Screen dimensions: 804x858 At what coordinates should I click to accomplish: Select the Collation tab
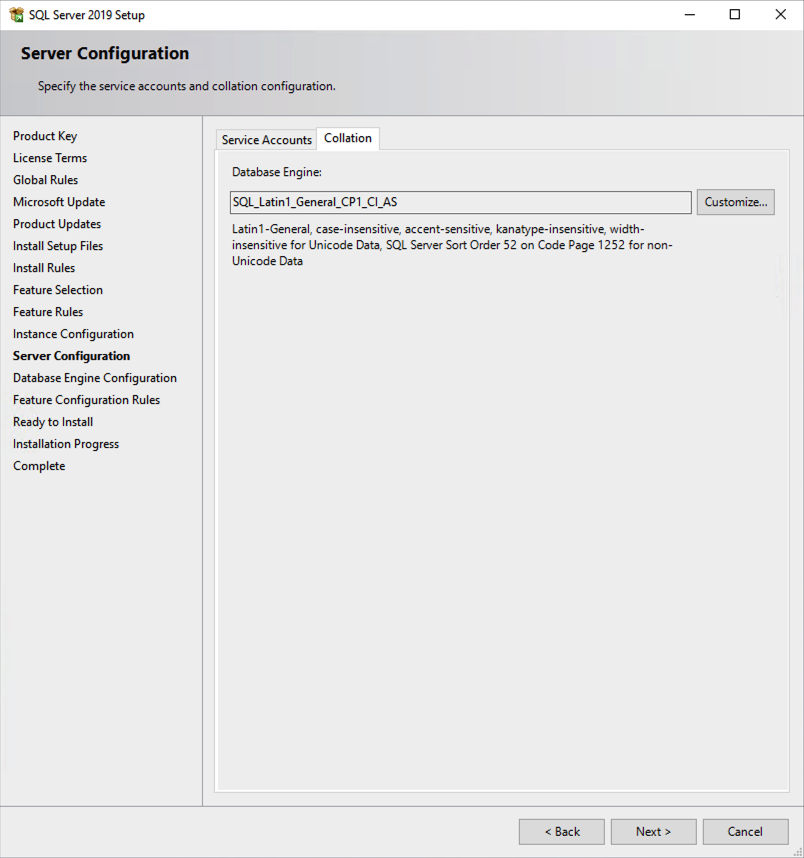click(348, 138)
